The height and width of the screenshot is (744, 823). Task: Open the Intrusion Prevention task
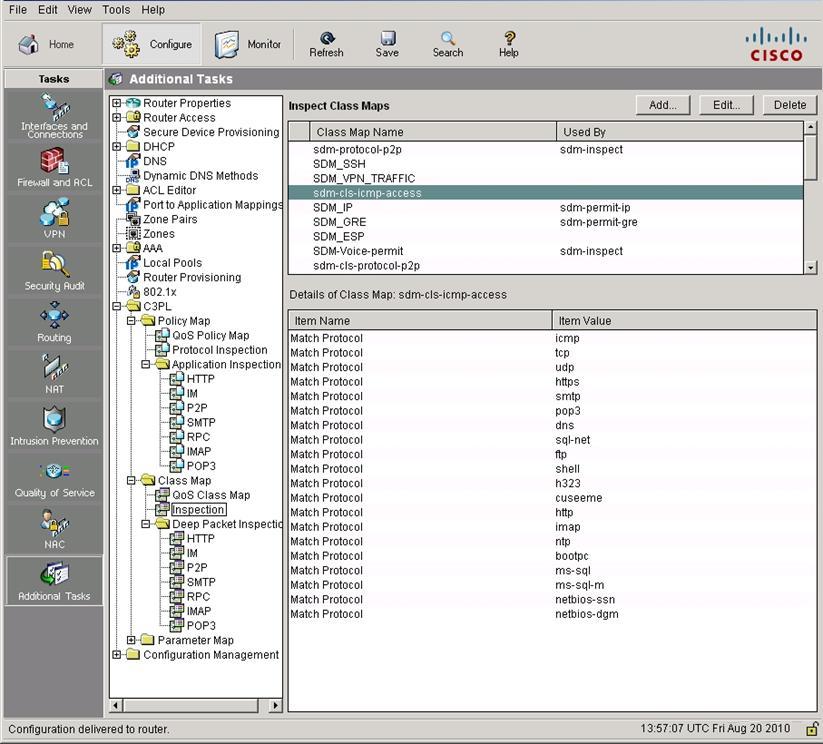pos(54,426)
